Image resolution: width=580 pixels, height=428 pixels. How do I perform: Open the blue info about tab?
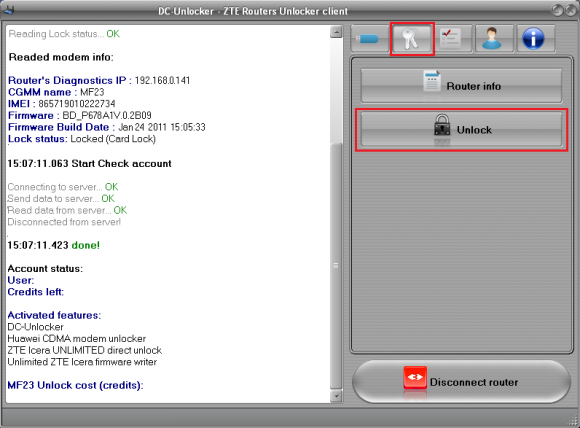pyautogui.click(x=534, y=38)
